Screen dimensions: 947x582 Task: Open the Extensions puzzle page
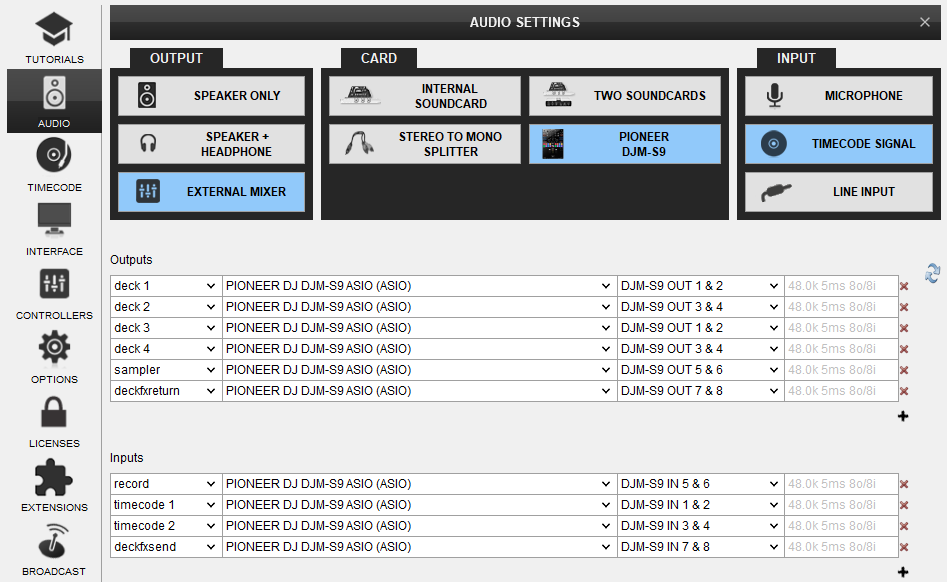coord(54,484)
